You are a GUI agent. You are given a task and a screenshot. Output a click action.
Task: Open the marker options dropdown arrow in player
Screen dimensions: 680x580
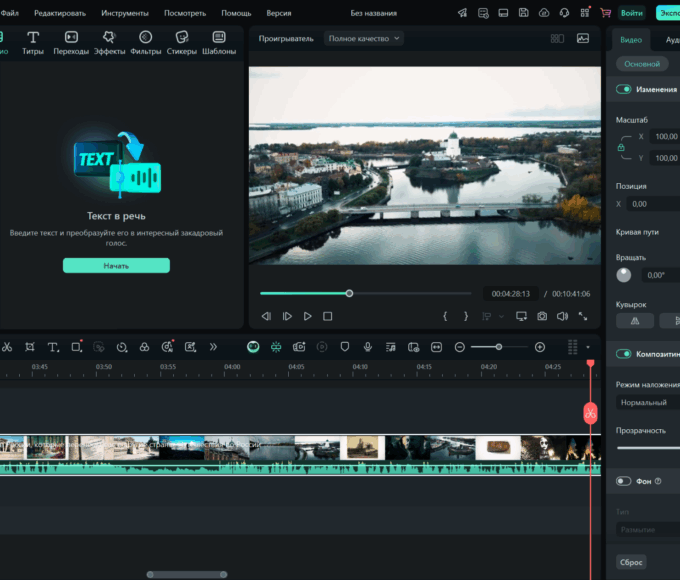(501, 317)
